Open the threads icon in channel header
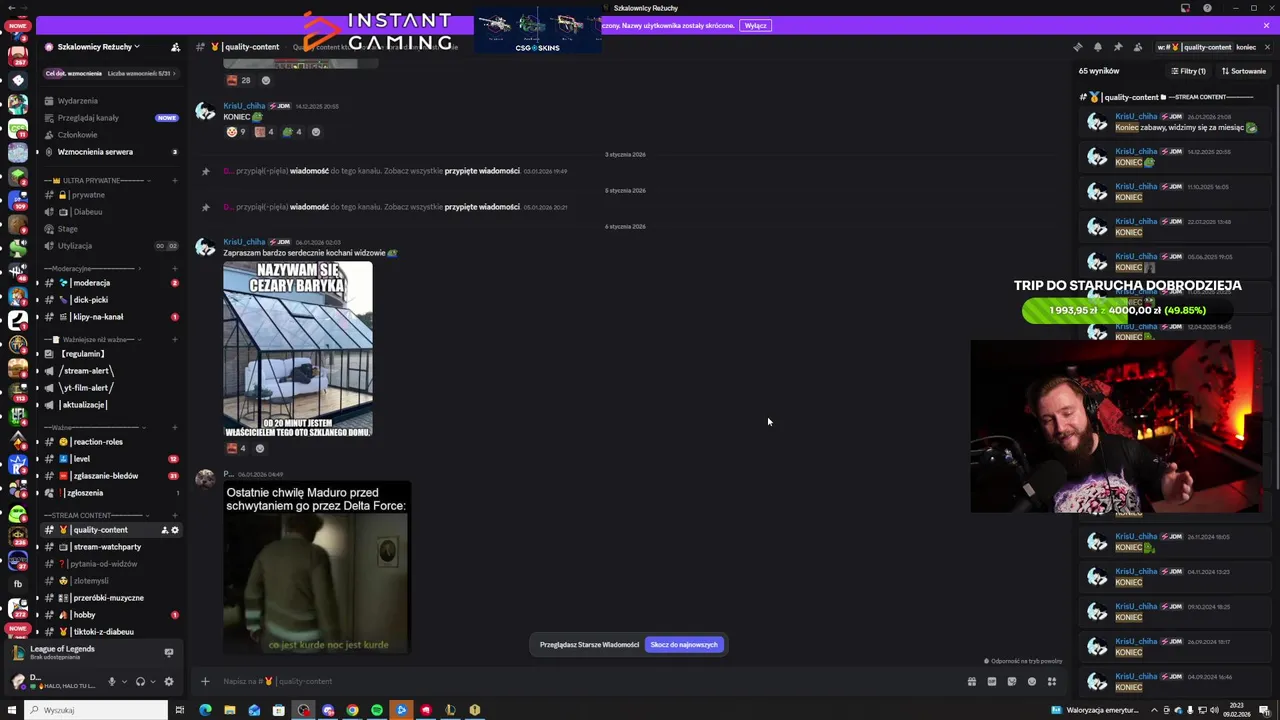 (x=1077, y=47)
